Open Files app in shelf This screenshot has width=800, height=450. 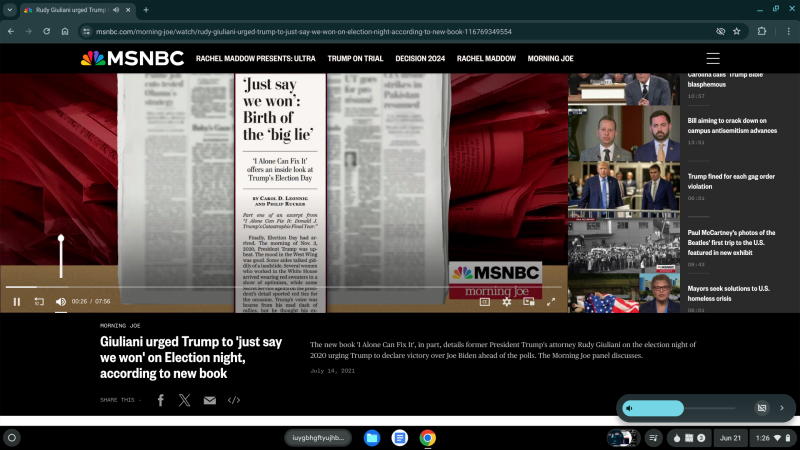pos(372,438)
